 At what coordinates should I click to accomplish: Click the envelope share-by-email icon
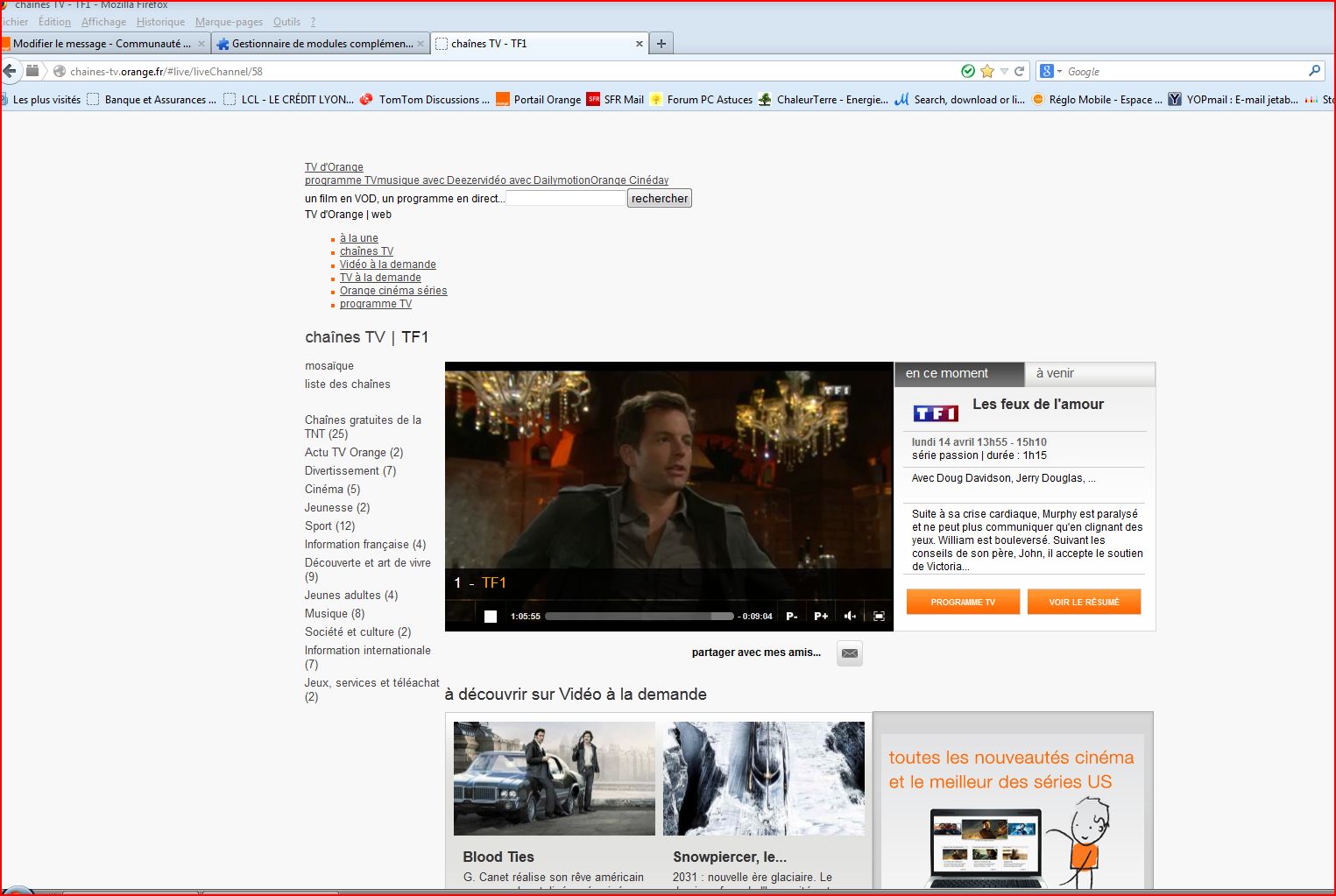pyautogui.click(x=849, y=653)
